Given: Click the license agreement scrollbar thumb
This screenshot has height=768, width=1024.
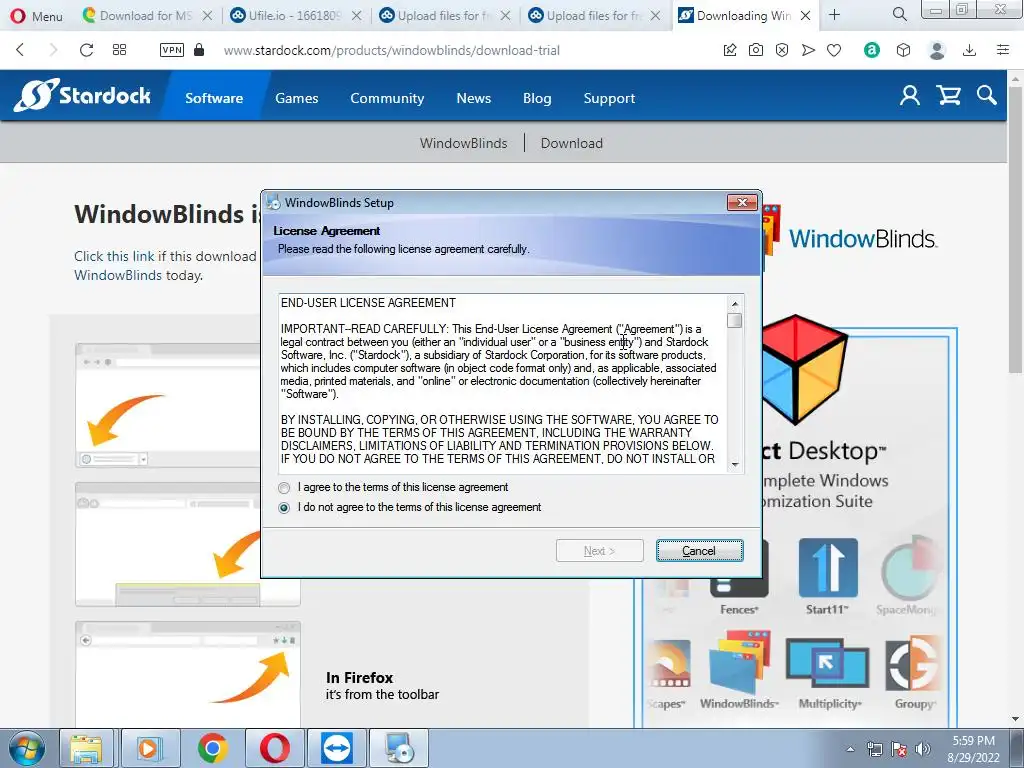Looking at the screenshot, I should pos(735,321).
